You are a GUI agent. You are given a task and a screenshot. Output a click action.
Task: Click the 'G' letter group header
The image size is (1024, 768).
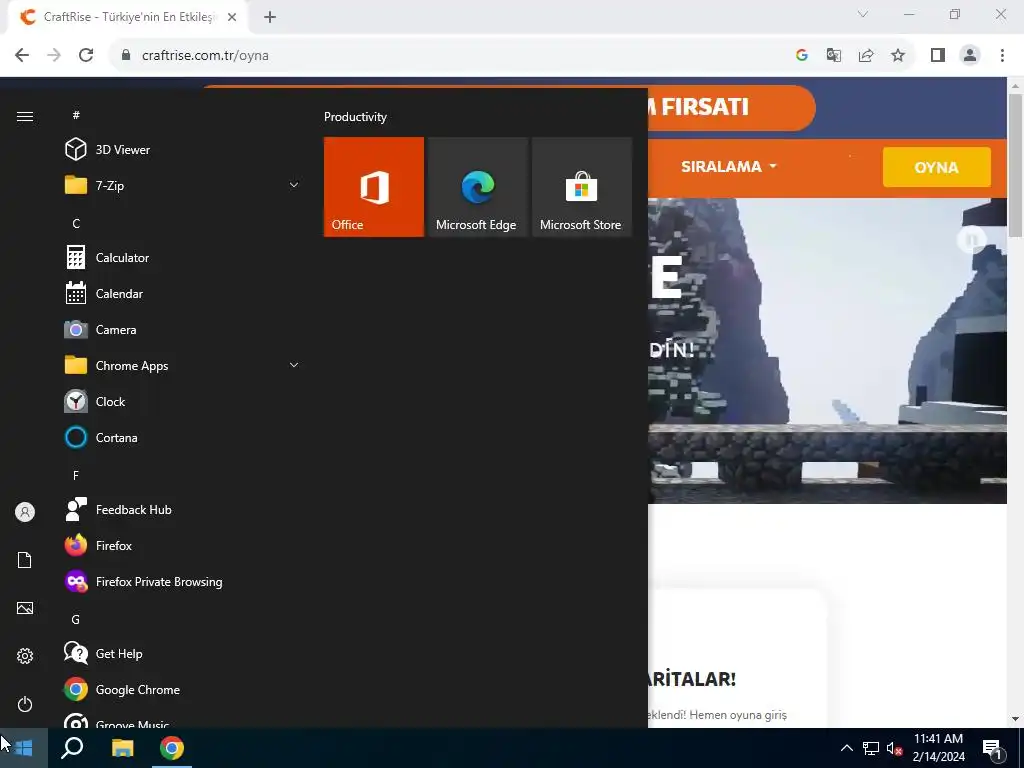pyautogui.click(x=76, y=619)
